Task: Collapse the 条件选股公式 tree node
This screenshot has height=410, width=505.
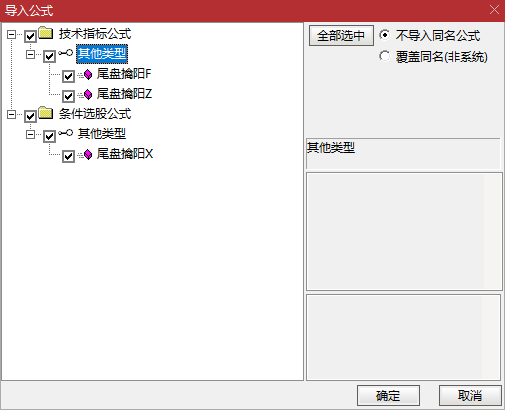Action: click(x=11, y=114)
